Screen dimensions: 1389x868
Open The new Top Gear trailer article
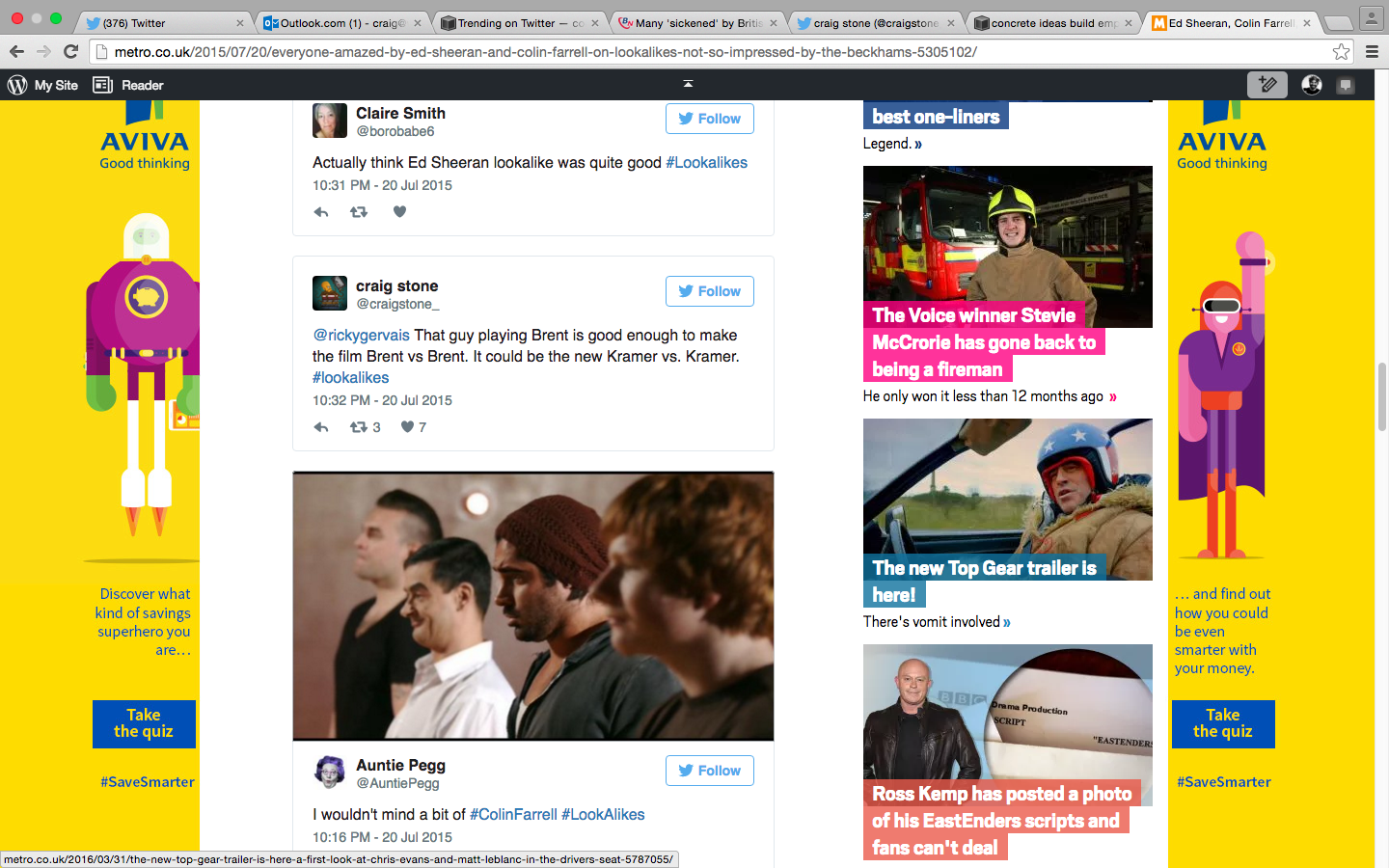tap(984, 581)
